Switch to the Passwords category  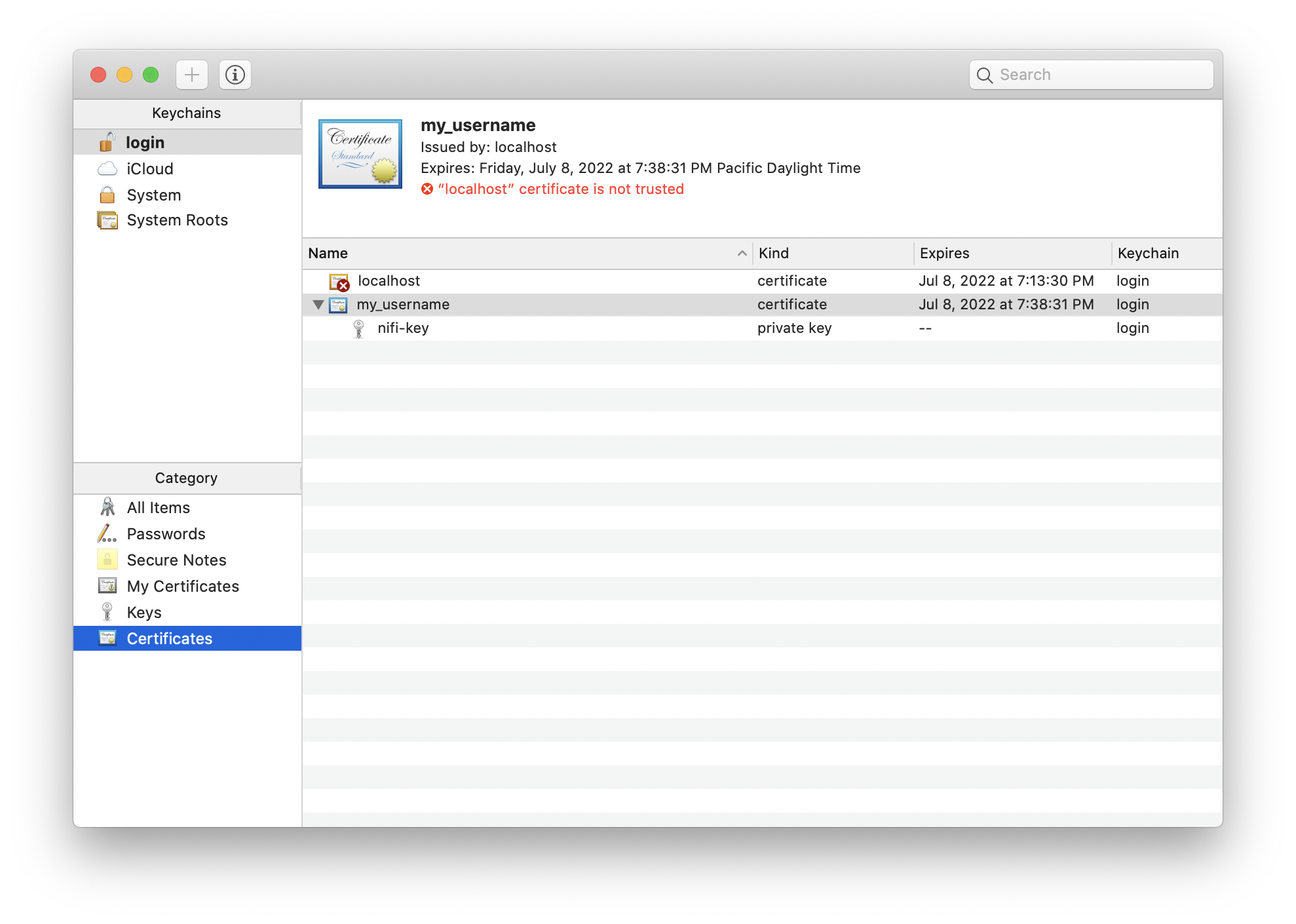click(166, 534)
